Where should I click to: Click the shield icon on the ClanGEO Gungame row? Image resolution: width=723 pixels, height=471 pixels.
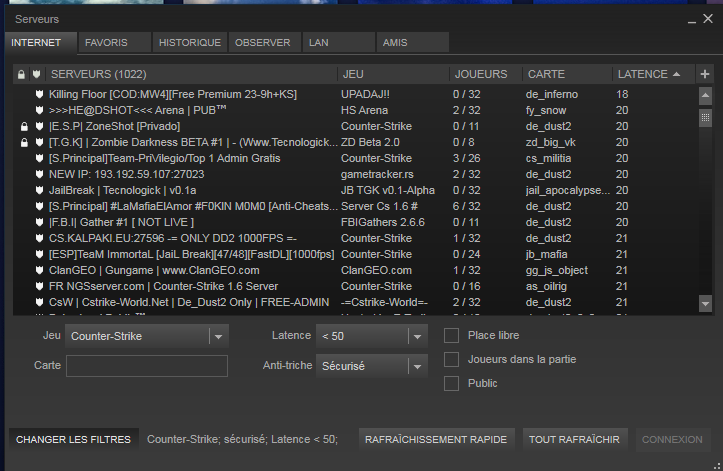pos(40,270)
